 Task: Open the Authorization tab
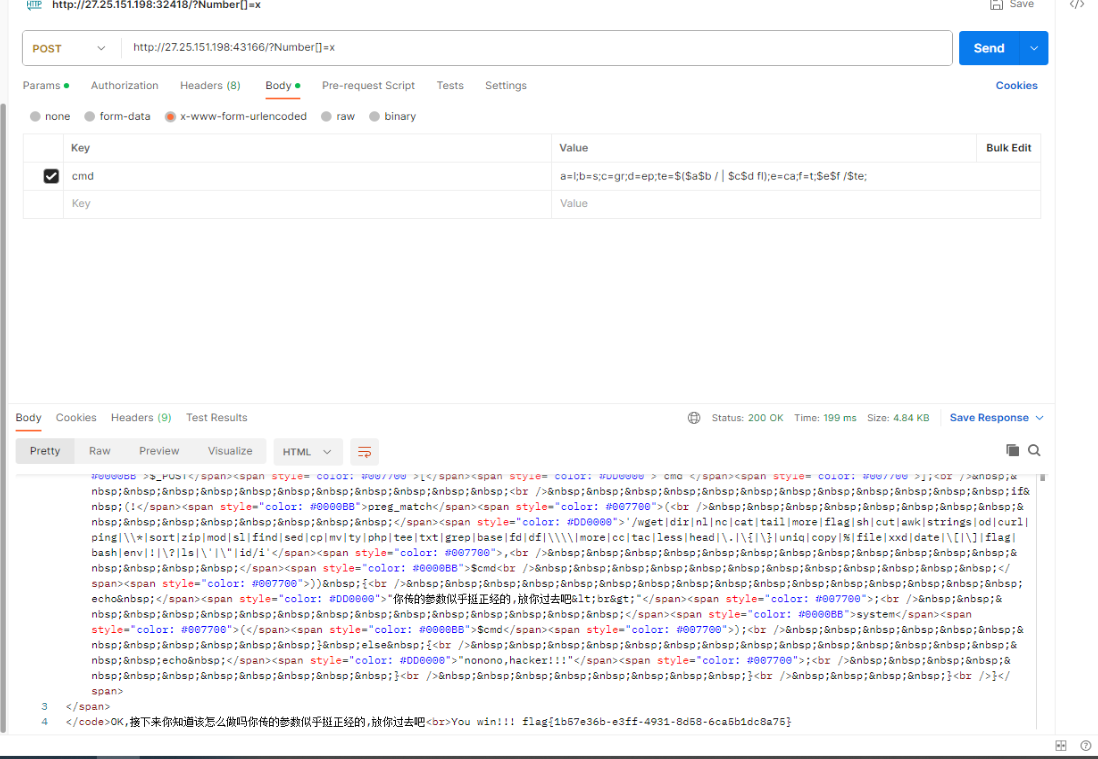click(125, 85)
